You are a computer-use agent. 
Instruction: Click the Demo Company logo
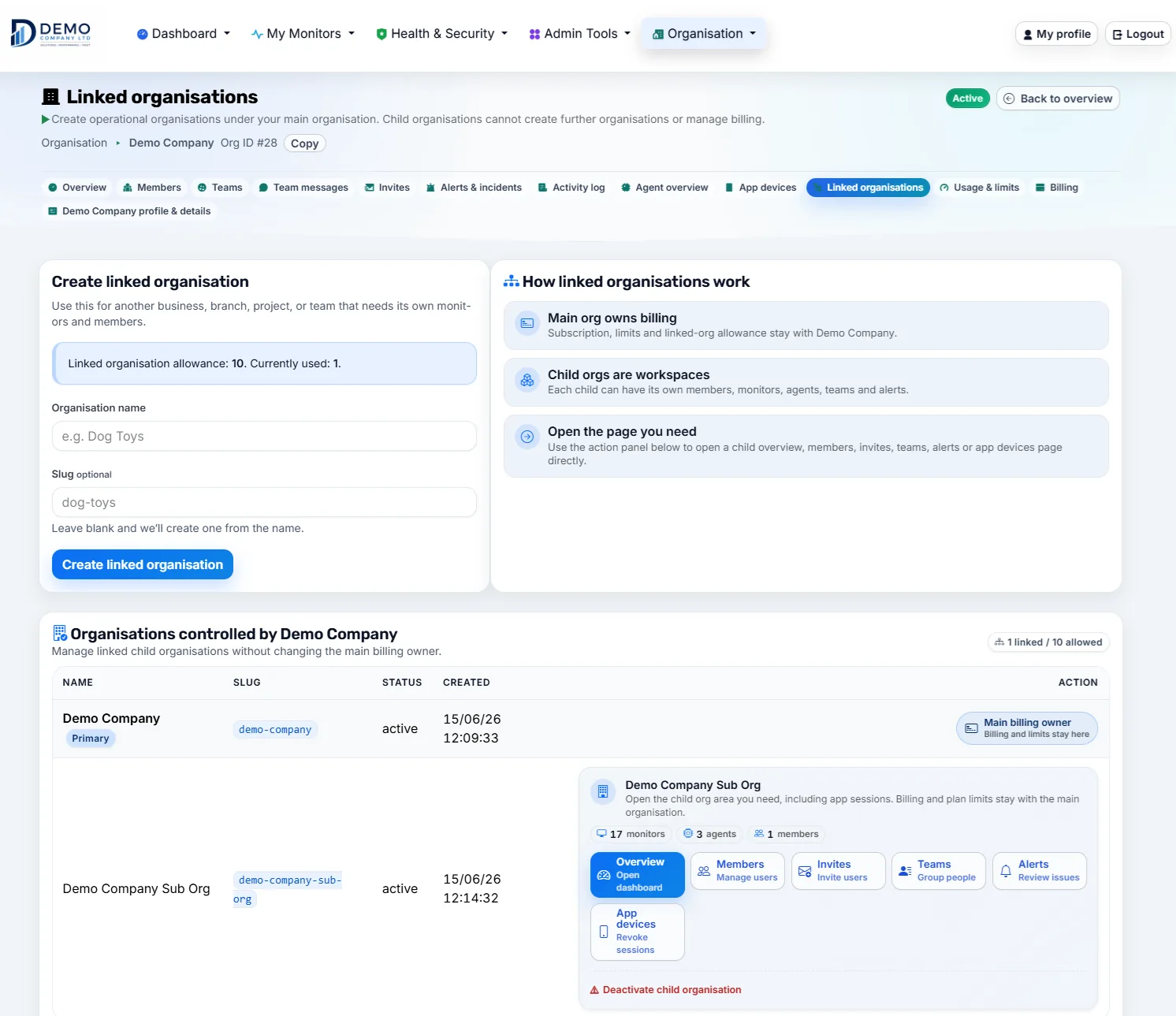pos(51,33)
